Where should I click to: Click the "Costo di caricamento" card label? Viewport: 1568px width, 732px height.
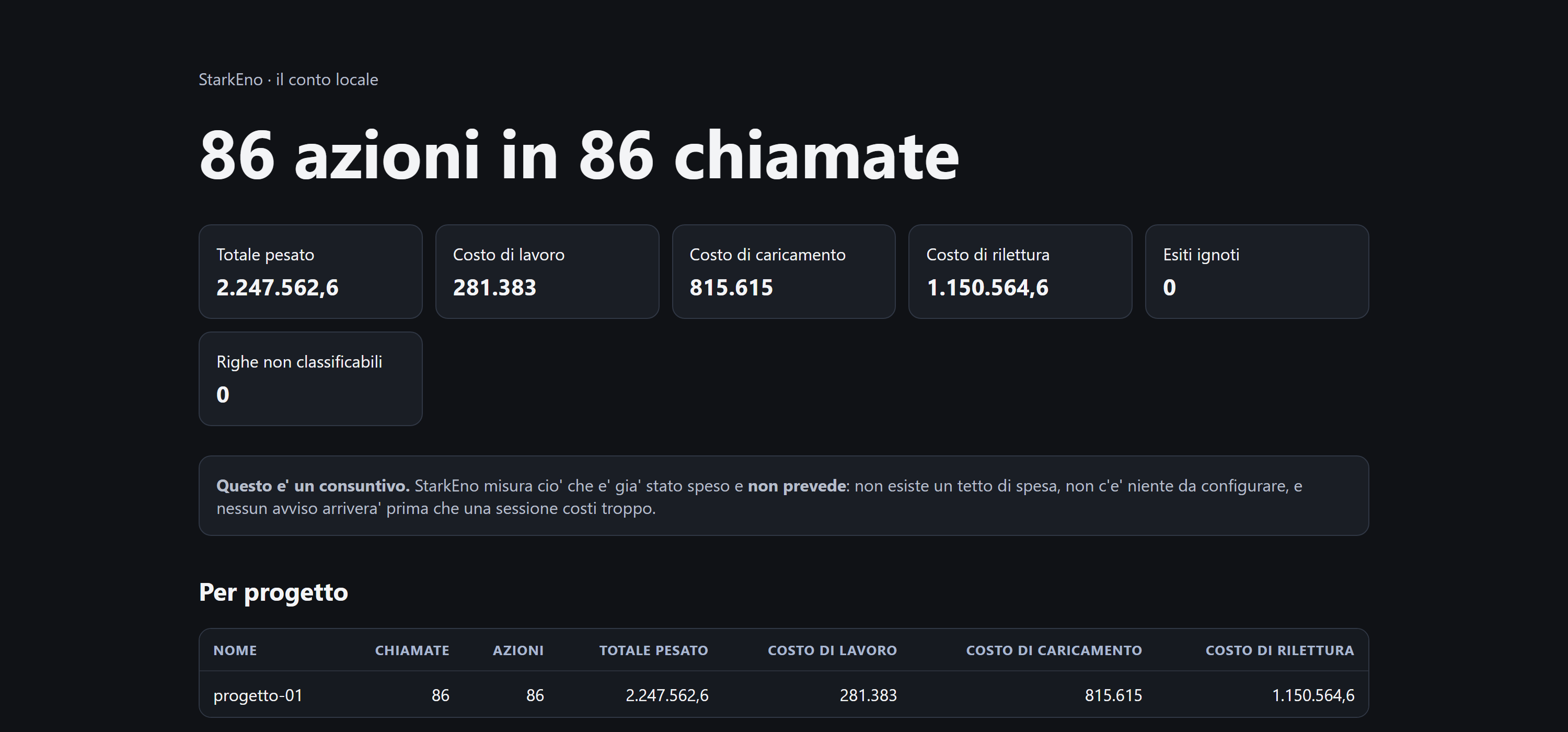click(768, 255)
